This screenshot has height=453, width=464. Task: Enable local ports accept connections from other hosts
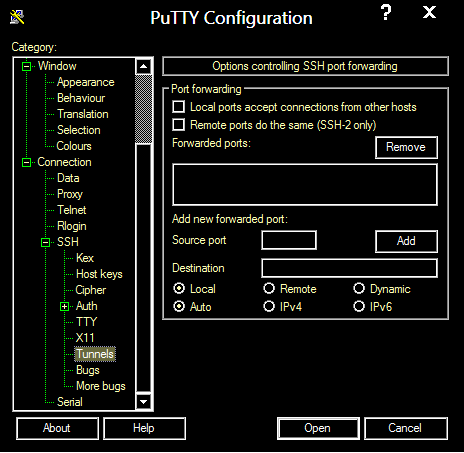point(179,107)
